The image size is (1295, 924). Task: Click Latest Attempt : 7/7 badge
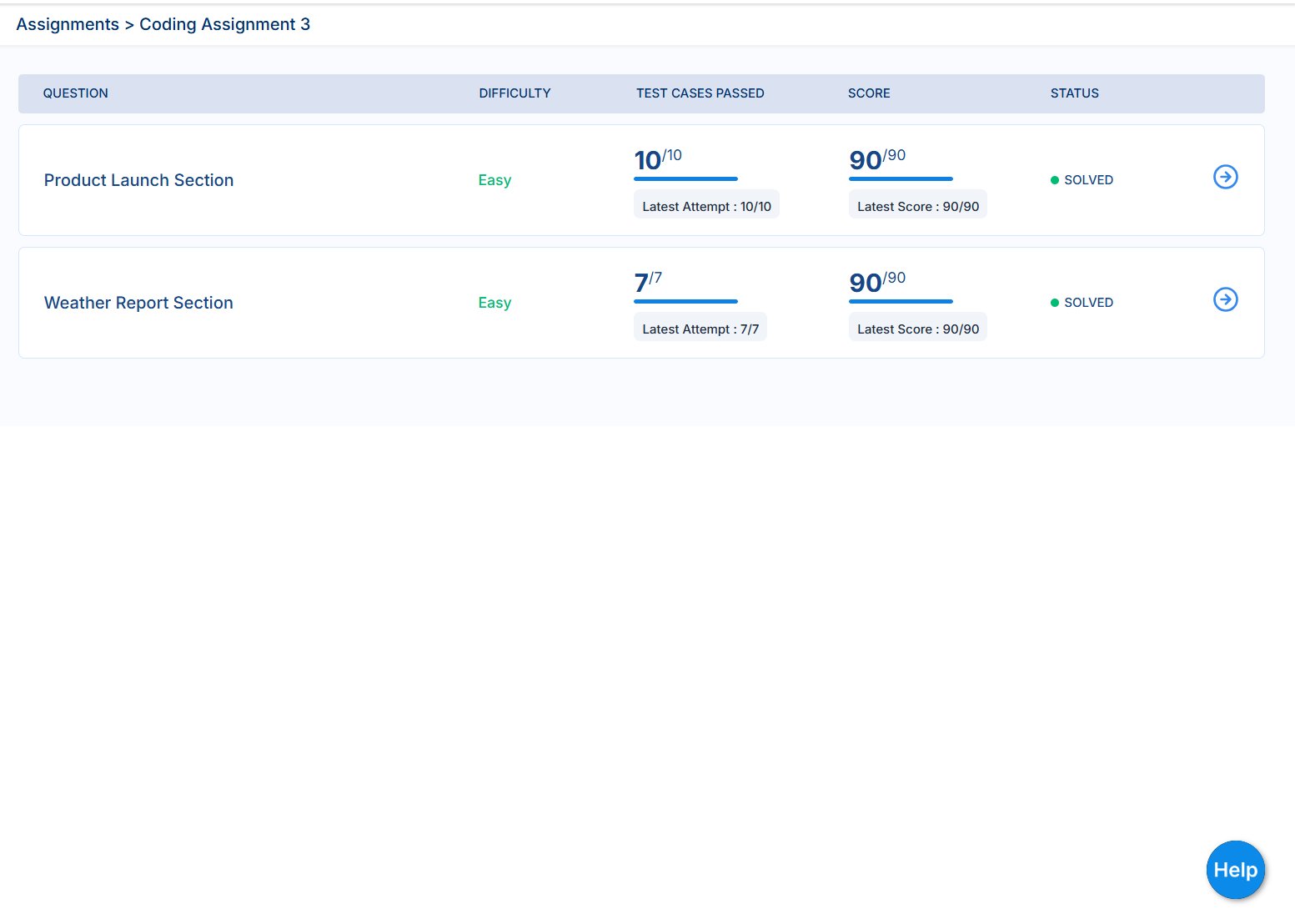point(700,329)
